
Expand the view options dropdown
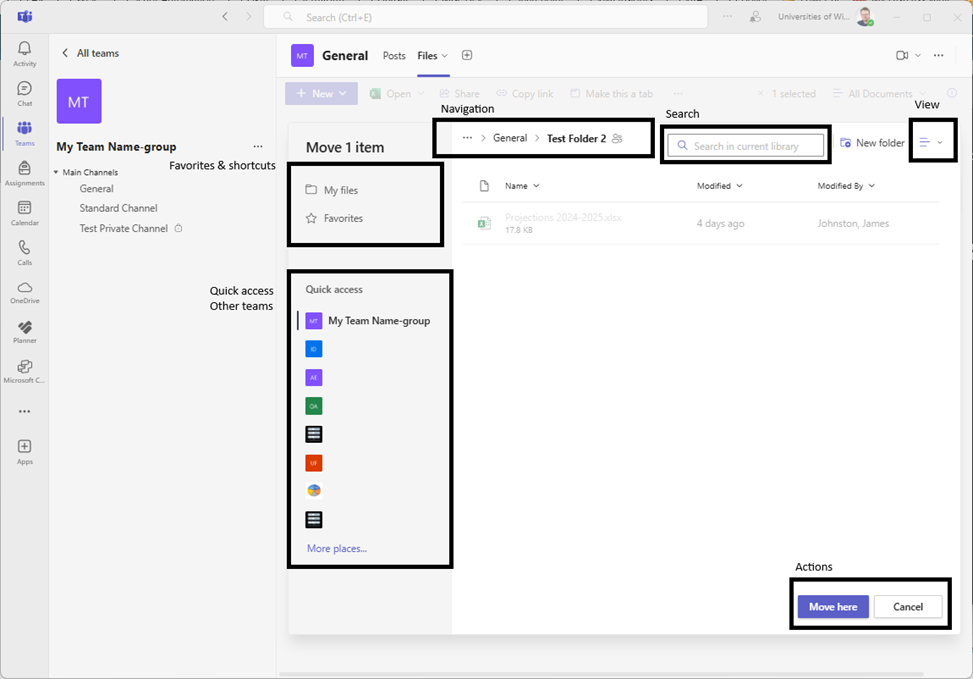931,143
